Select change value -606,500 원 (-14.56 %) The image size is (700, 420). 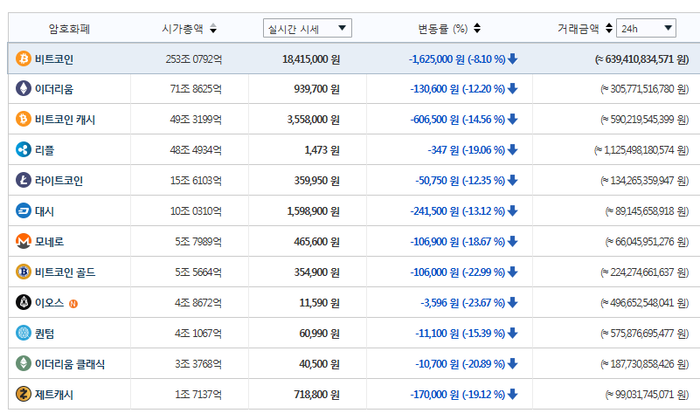pos(458,120)
